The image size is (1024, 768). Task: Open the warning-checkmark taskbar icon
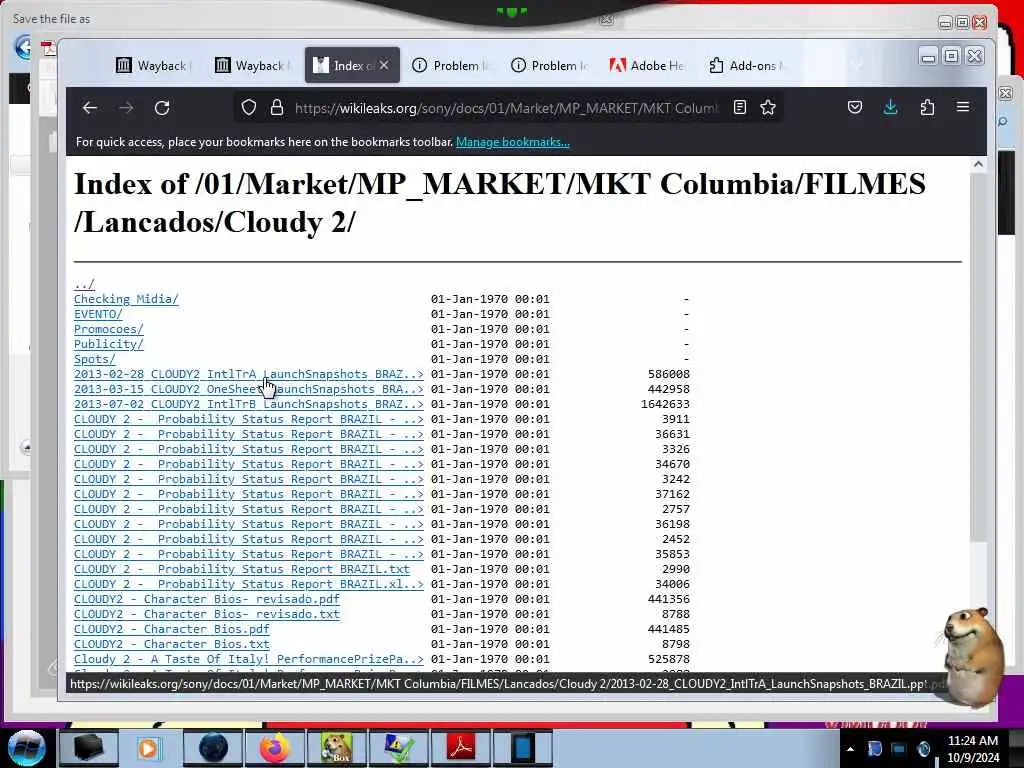click(398, 748)
